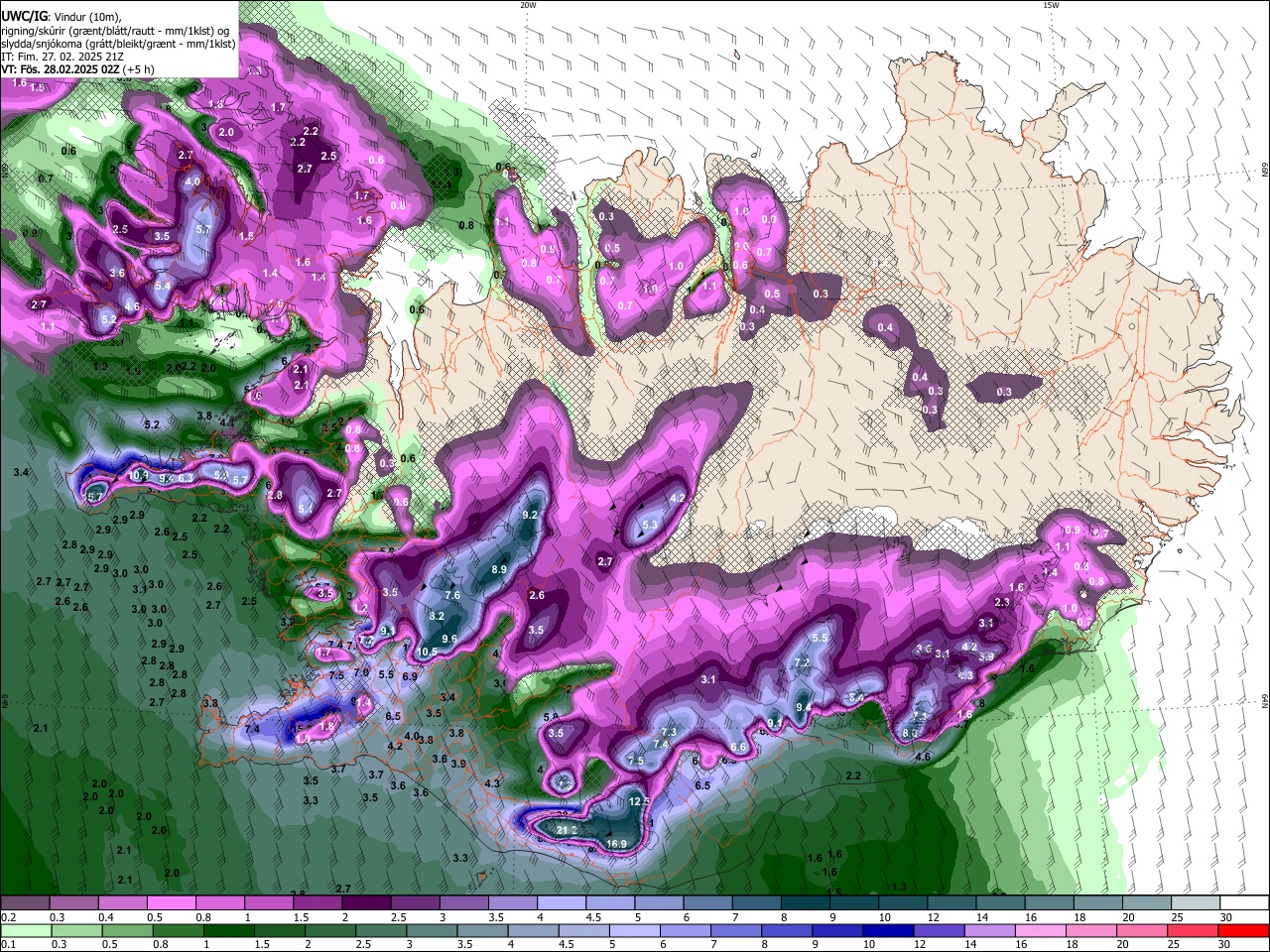Click the '0.8' label on the upper snow scale

point(203,917)
